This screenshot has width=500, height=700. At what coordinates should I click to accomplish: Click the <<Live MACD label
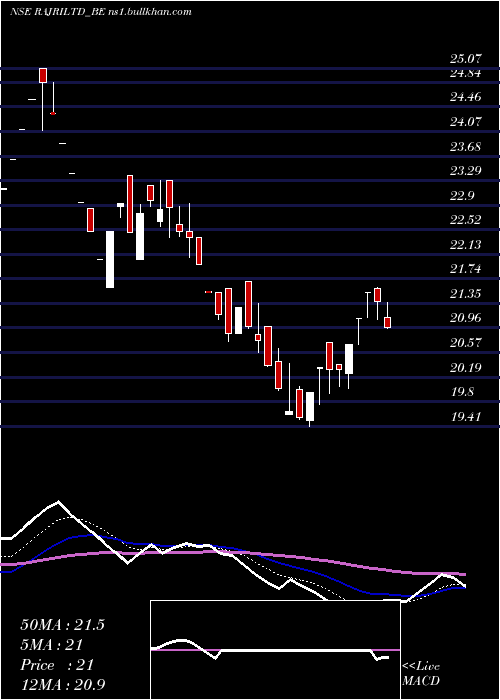(421, 673)
